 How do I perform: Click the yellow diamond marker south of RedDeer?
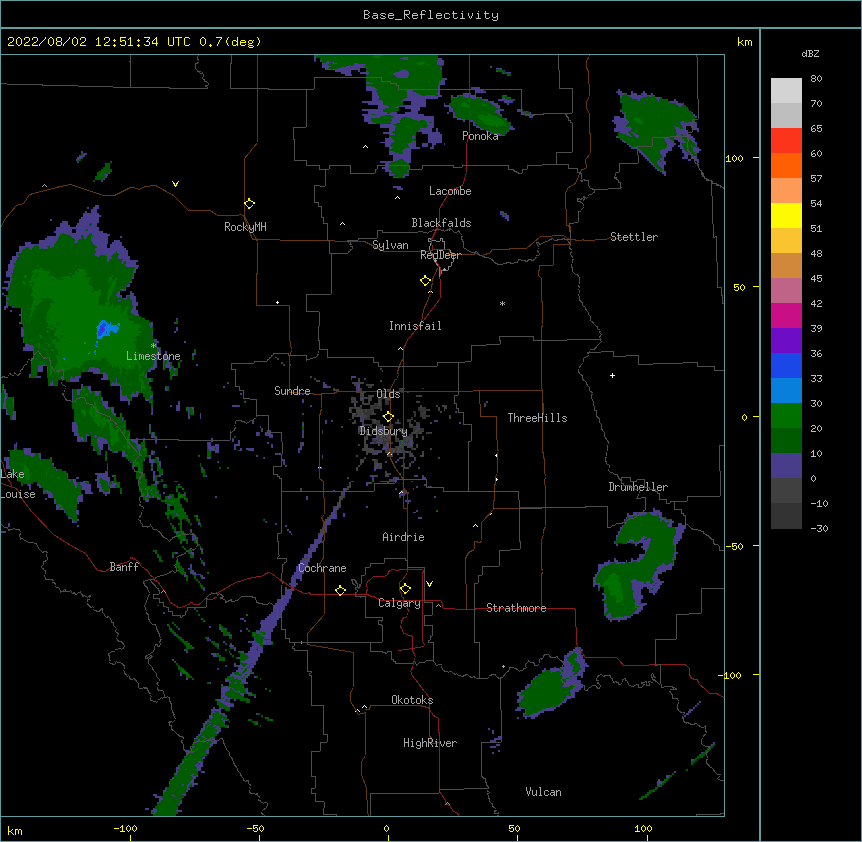tap(426, 281)
